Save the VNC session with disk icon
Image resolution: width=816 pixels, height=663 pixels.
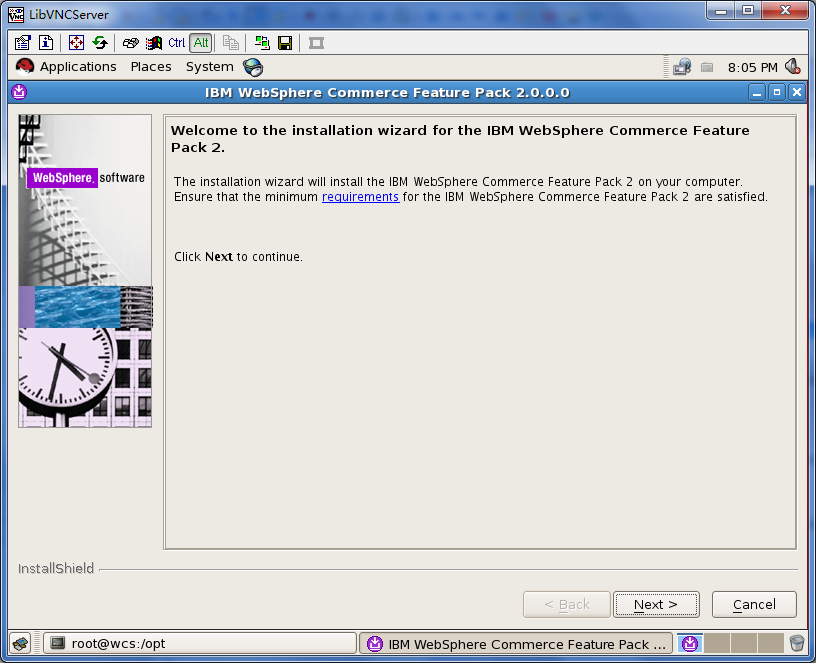285,42
